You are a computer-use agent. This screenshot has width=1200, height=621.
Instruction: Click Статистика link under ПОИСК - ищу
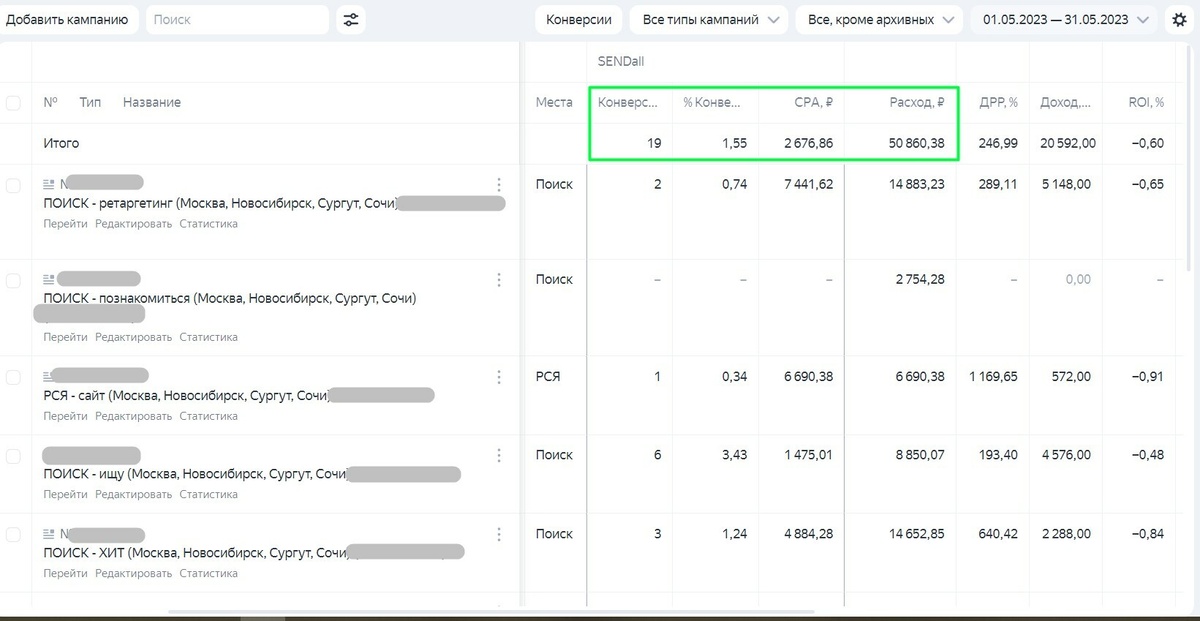(209, 494)
